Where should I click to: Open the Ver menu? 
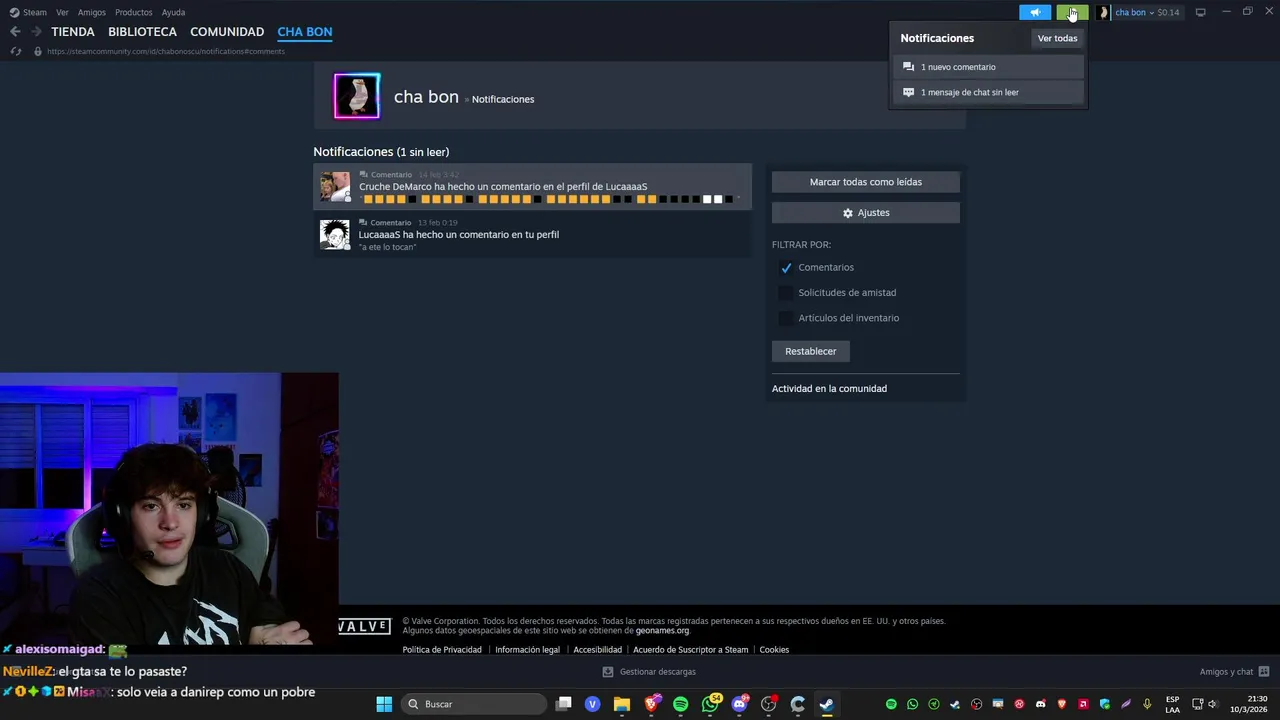point(62,12)
